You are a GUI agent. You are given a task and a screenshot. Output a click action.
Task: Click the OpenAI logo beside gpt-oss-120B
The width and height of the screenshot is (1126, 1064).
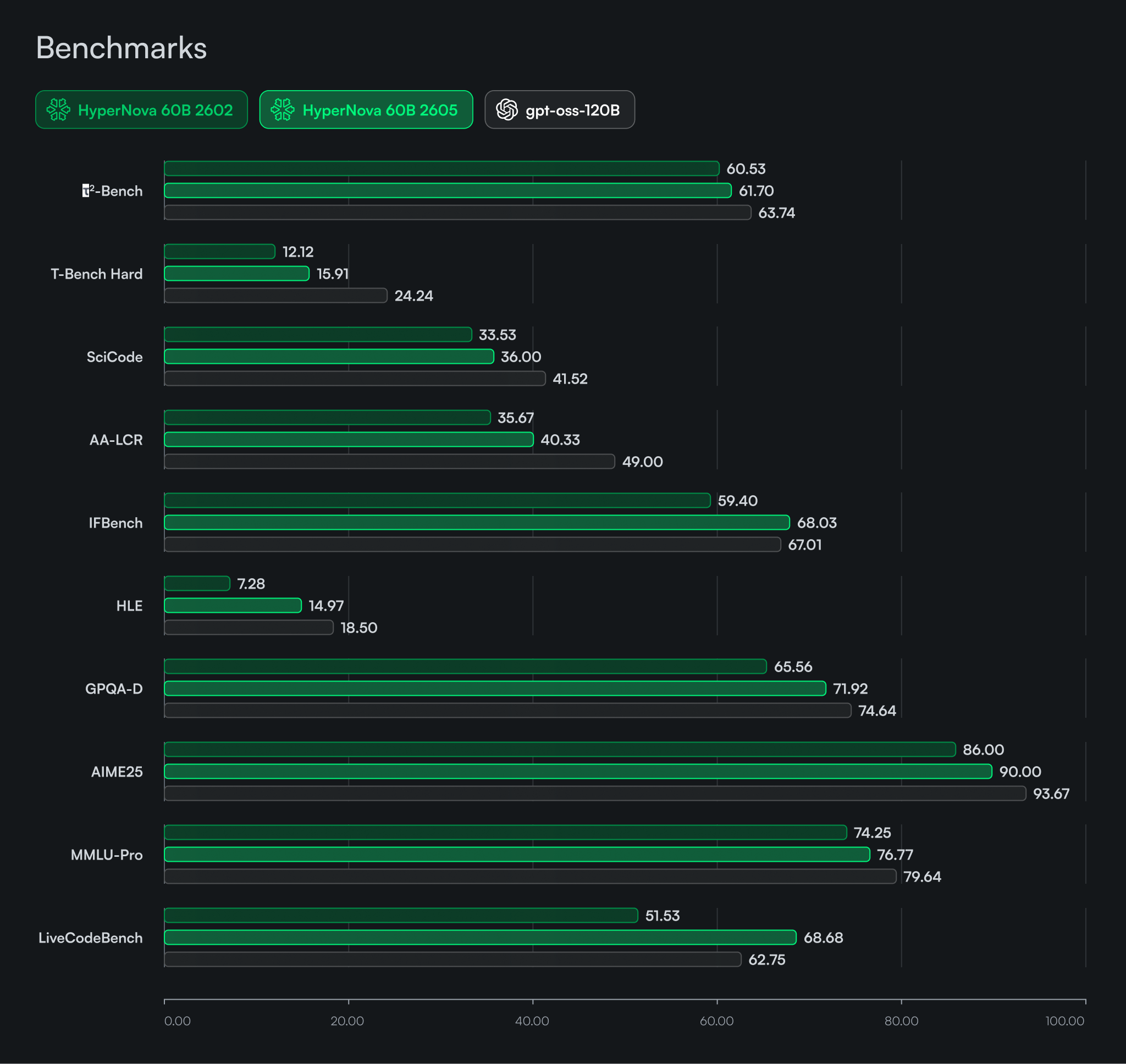point(506,109)
